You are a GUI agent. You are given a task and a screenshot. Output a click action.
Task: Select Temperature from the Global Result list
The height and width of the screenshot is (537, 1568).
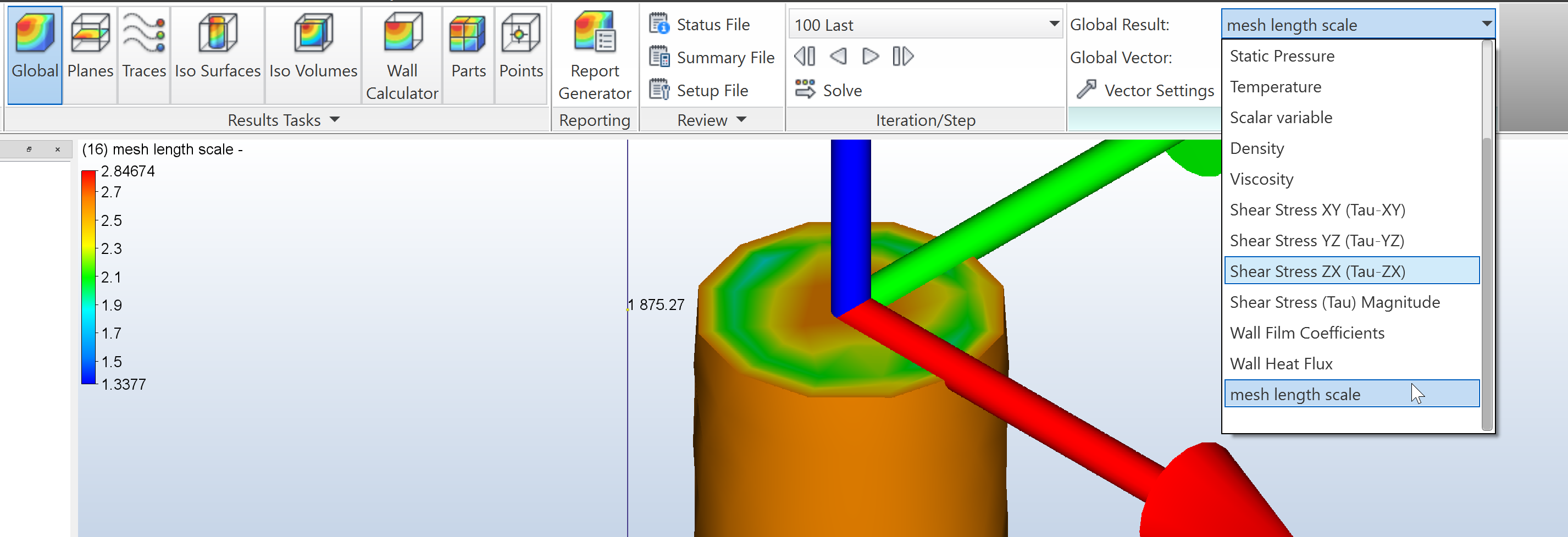[x=1276, y=86]
